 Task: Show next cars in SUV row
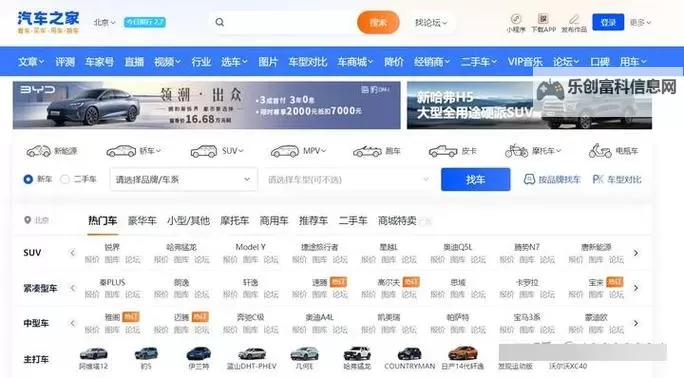click(636, 253)
